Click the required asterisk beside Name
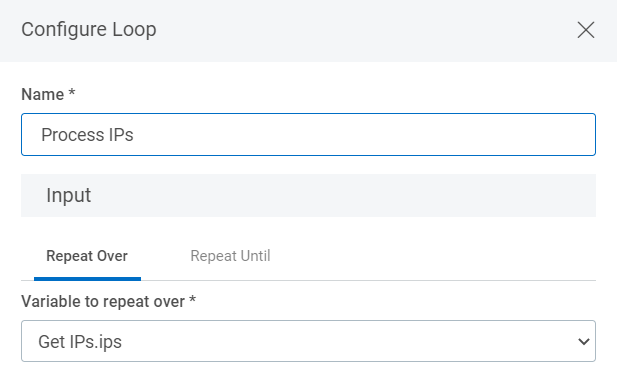The height and width of the screenshot is (376, 617). click(72, 93)
